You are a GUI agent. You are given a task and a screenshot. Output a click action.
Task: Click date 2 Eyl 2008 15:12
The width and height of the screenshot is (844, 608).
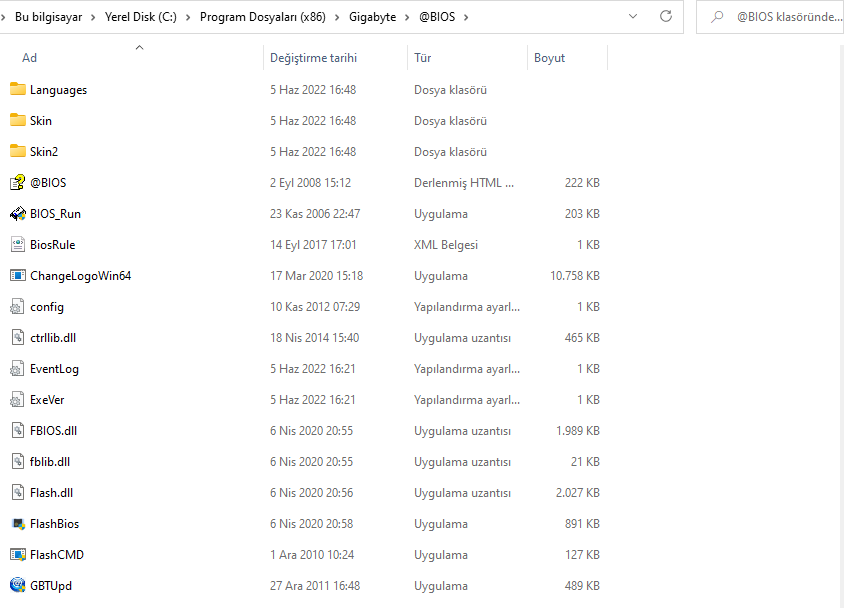(310, 182)
